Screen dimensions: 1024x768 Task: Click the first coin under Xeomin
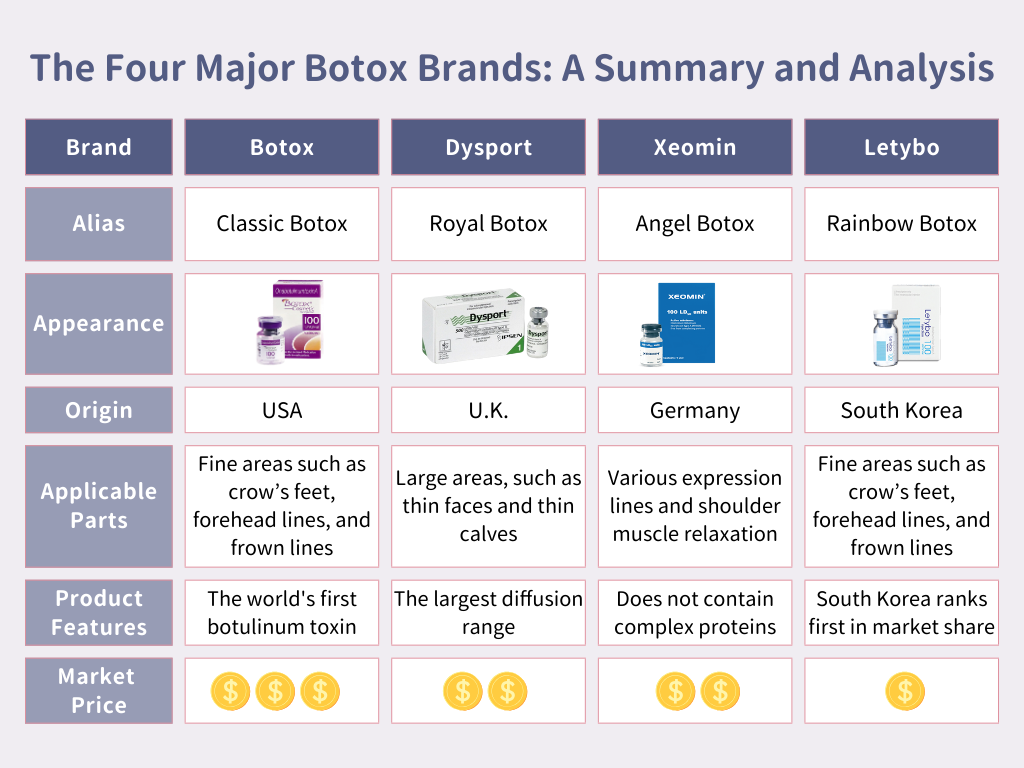(x=675, y=691)
